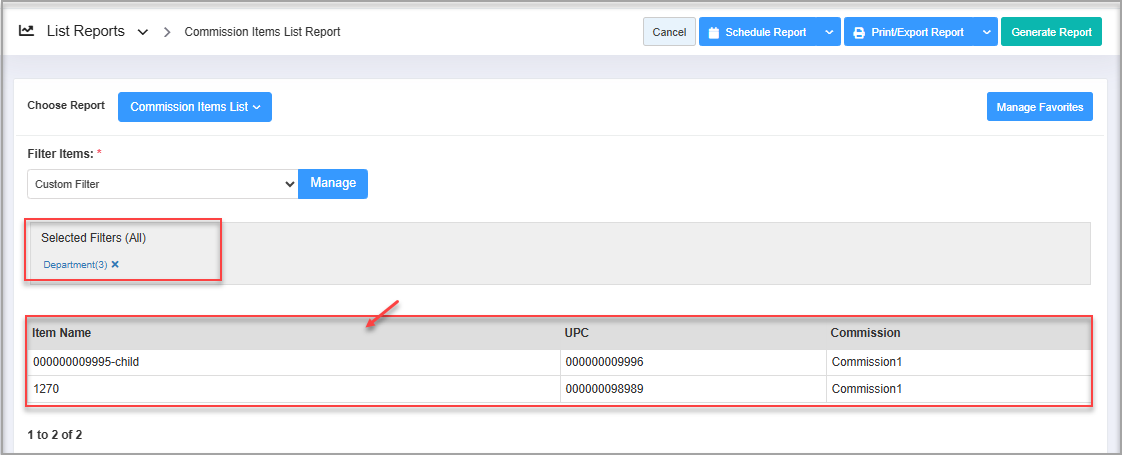The height and width of the screenshot is (455, 1122).
Task: Click the Commission column header
Action: coord(865,333)
